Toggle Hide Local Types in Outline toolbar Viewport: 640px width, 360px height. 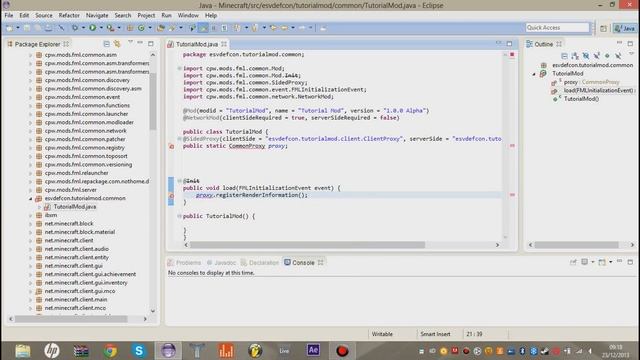click(x=618, y=56)
